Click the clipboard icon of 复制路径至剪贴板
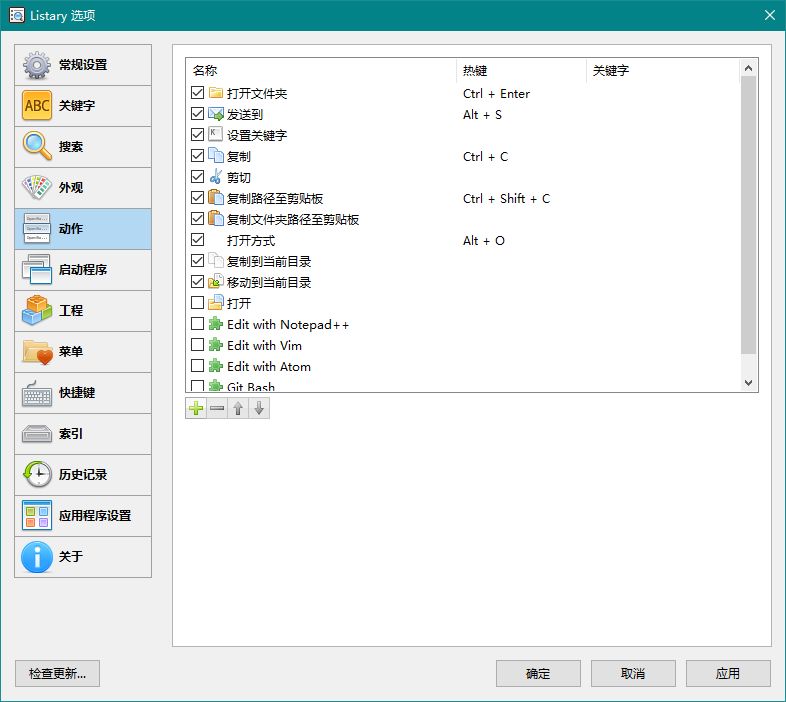The height and width of the screenshot is (702, 786). 216,198
